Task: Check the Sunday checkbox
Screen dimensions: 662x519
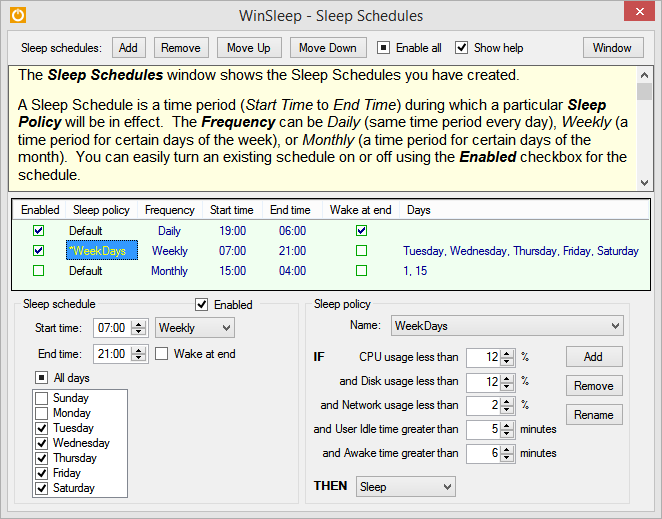Action: (x=41, y=398)
